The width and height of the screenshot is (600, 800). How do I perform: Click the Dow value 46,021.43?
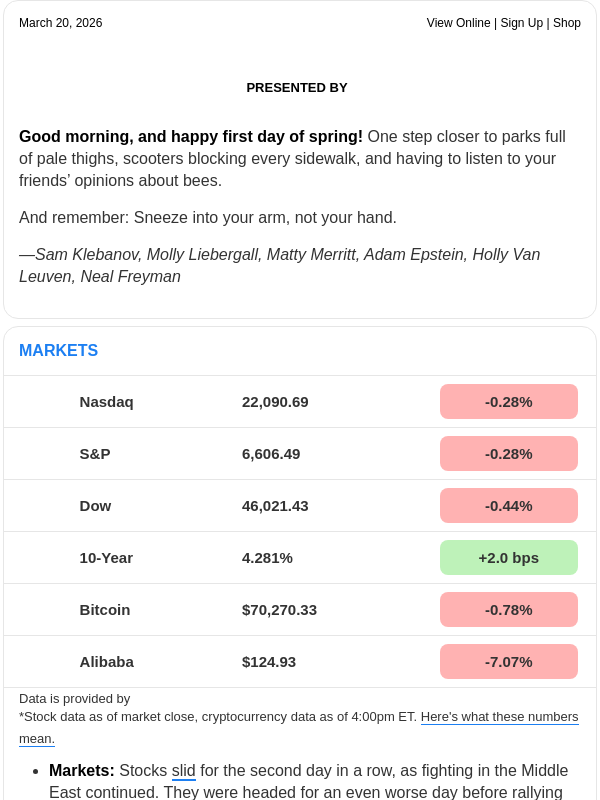275,505
